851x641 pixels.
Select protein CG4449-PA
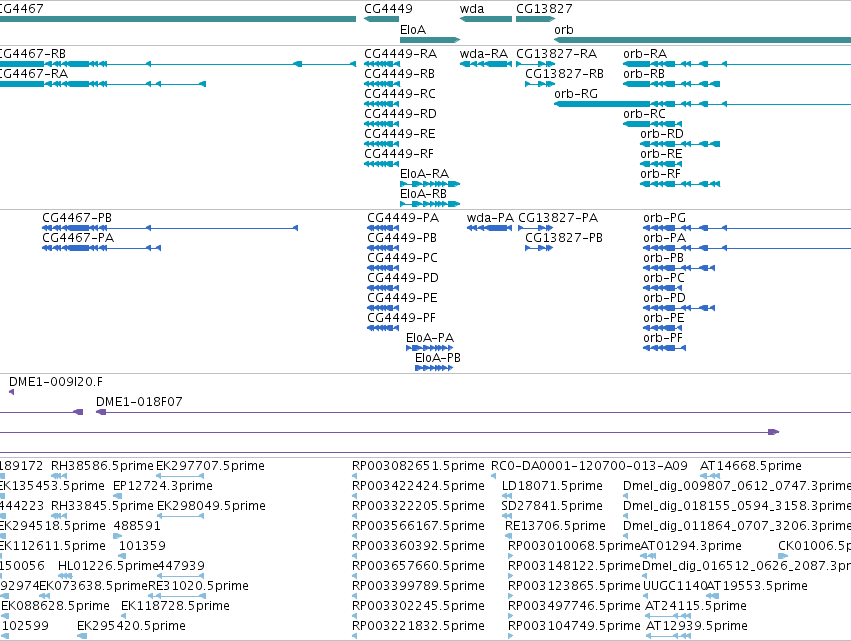tap(383, 228)
